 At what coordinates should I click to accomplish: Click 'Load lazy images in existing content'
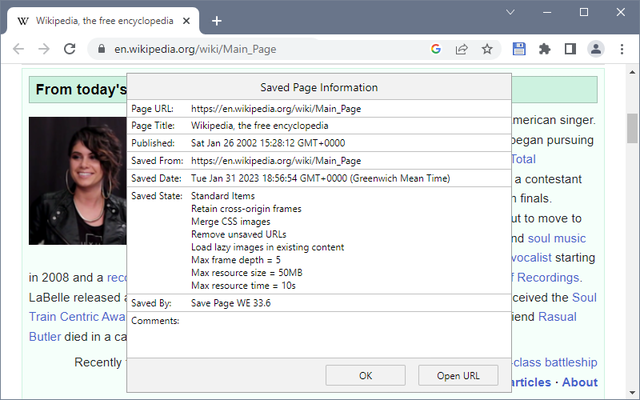tap(267, 247)
